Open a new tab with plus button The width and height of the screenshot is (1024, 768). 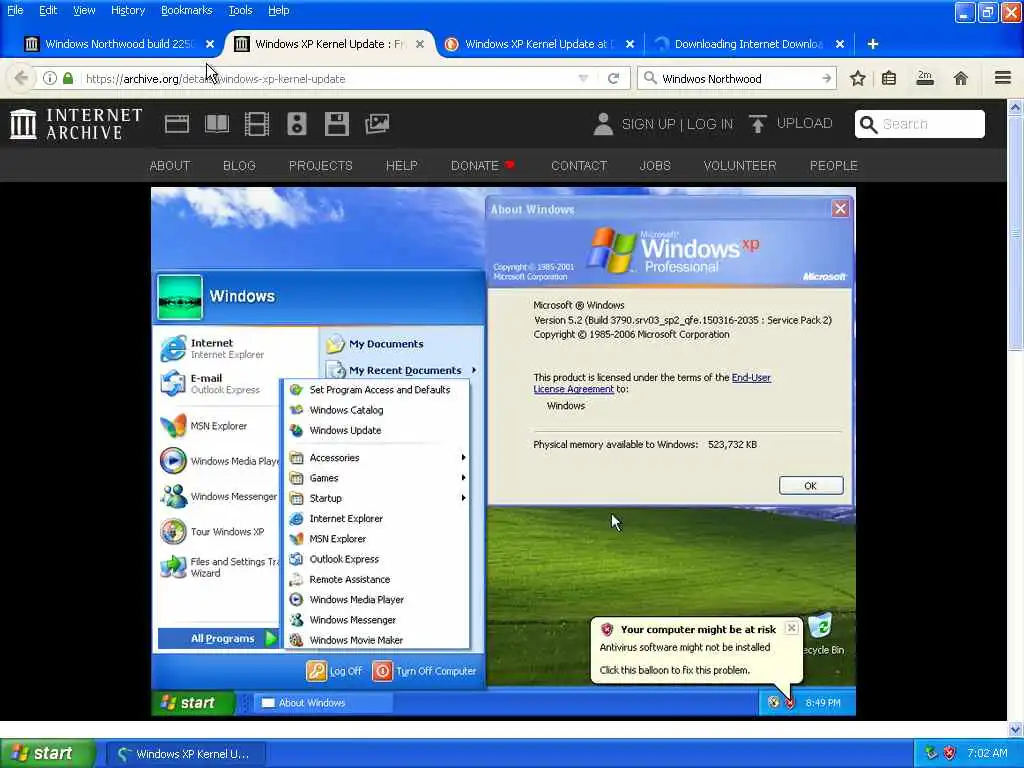pyautogui.click(x=873, y=44)
